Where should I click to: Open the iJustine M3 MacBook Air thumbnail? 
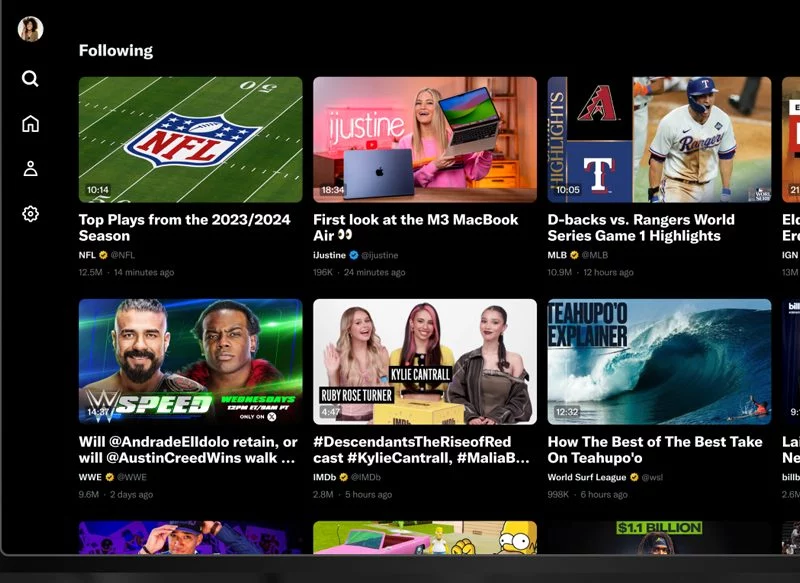424,139
